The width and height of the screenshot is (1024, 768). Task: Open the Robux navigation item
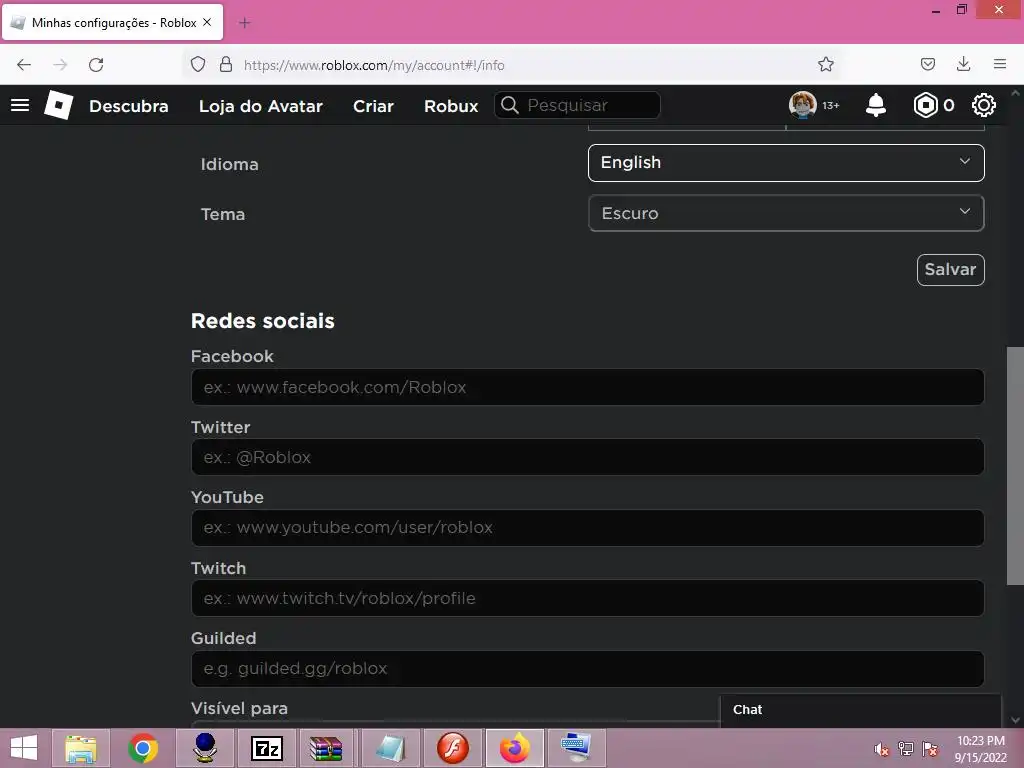coord(451,106)
